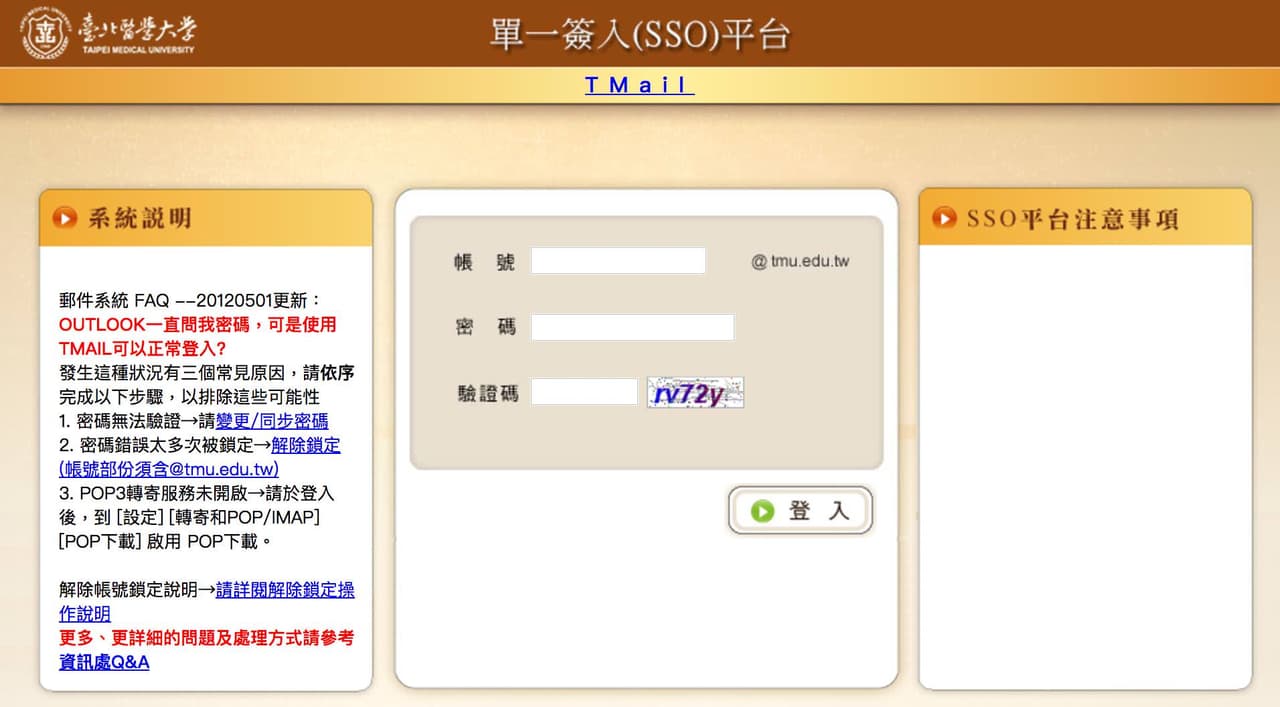Click the 郵件系統 FAQ update line
1280x707 pixels.
pos(191,300)
